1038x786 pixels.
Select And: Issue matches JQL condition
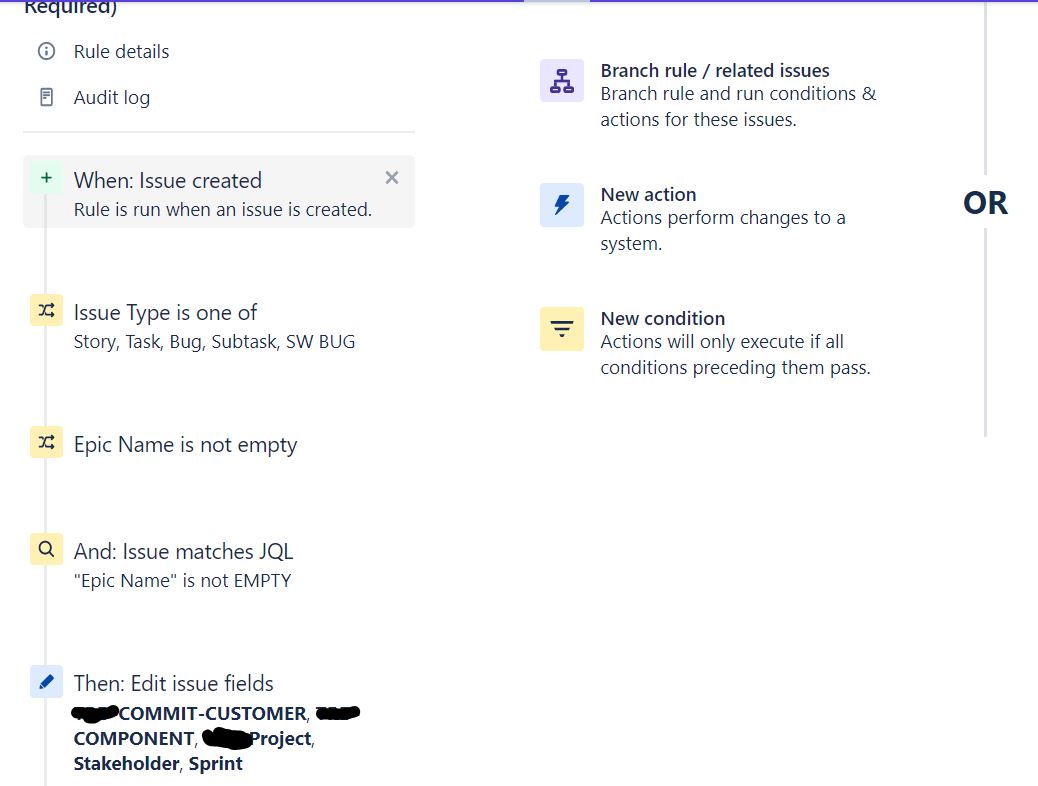tap(183, 565)
